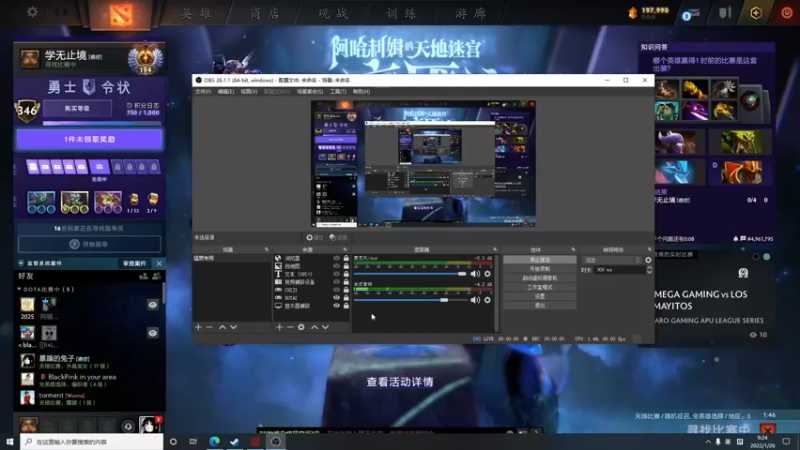
Task: Mute the Mic/Aux audio speaker icon
Action: (x=475, y=274)
